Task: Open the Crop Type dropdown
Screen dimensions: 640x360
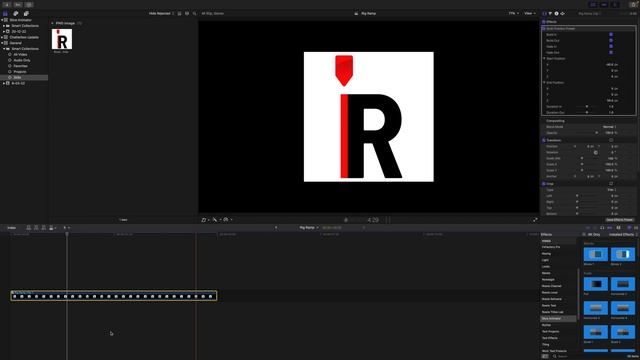Action: point(612,190)
